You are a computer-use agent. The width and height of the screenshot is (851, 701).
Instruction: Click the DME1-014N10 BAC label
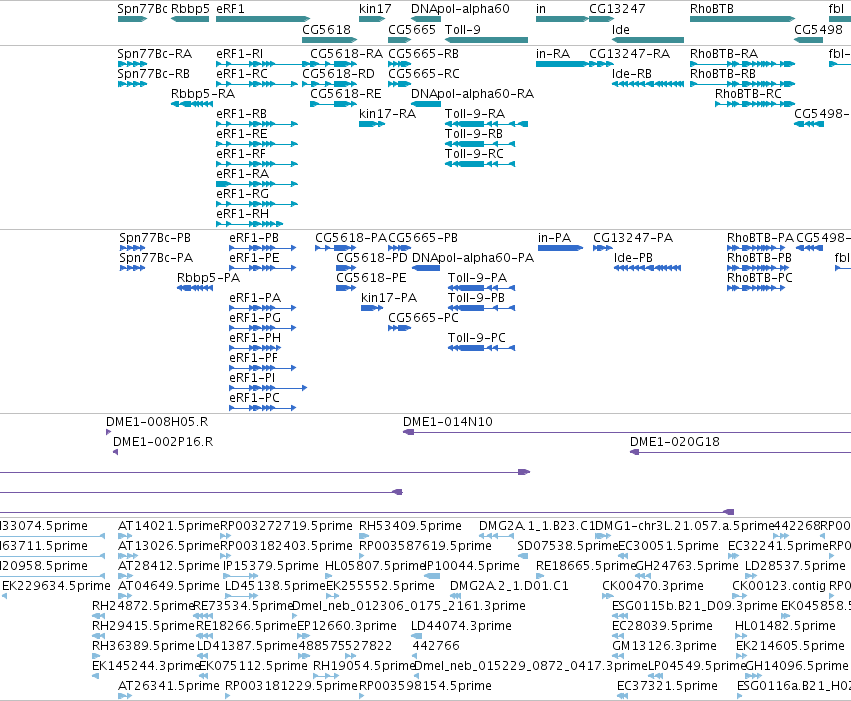coord(448,422)
